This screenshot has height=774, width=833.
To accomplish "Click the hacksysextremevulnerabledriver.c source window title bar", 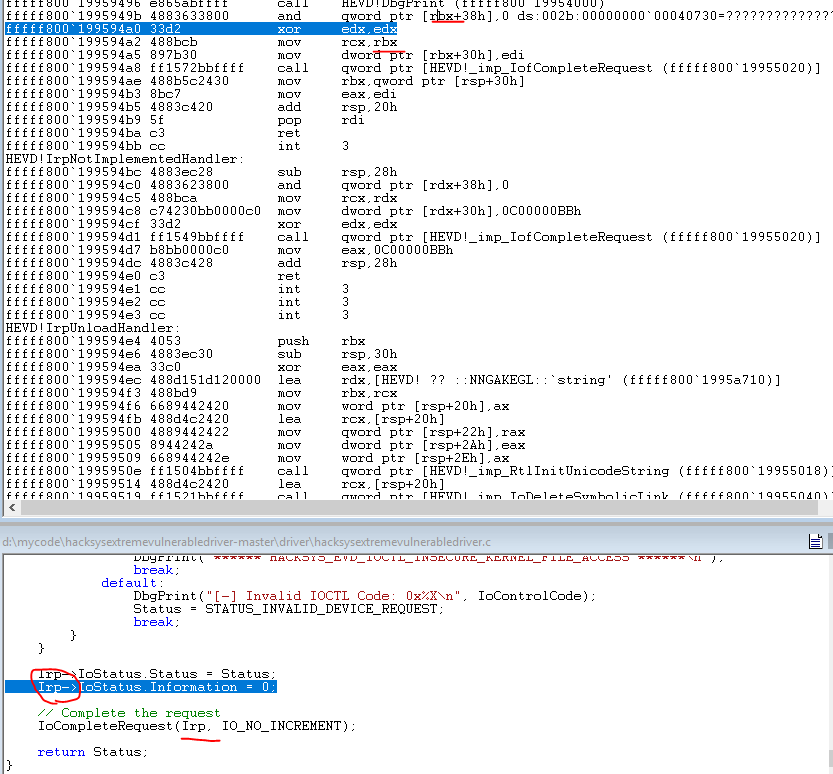I will click(400, 541).
